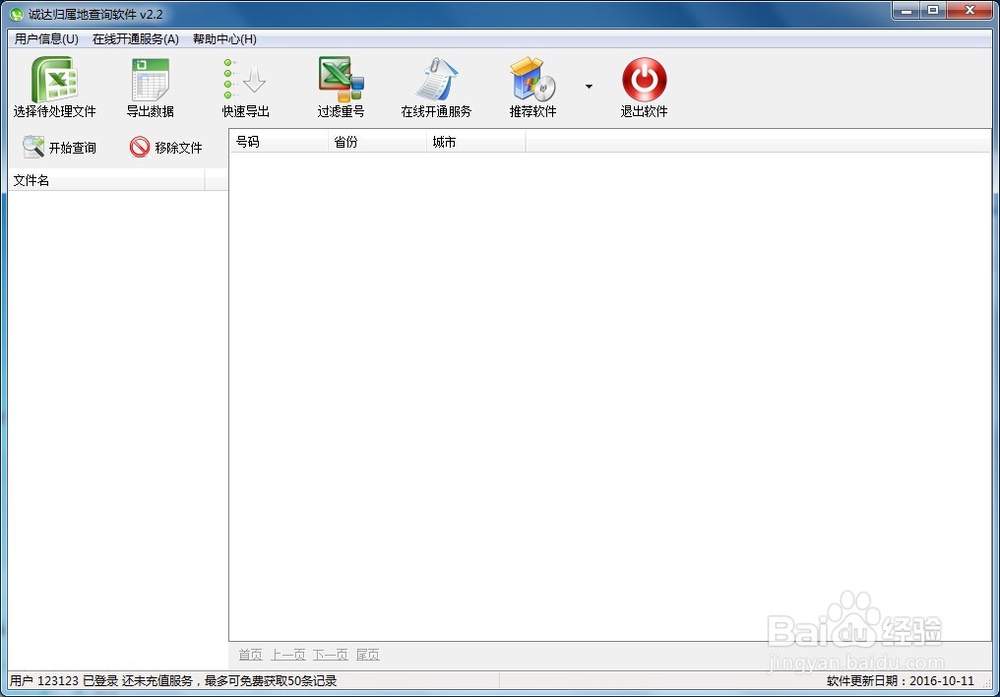Click the 上一页 pagination link

click(288, 655)
